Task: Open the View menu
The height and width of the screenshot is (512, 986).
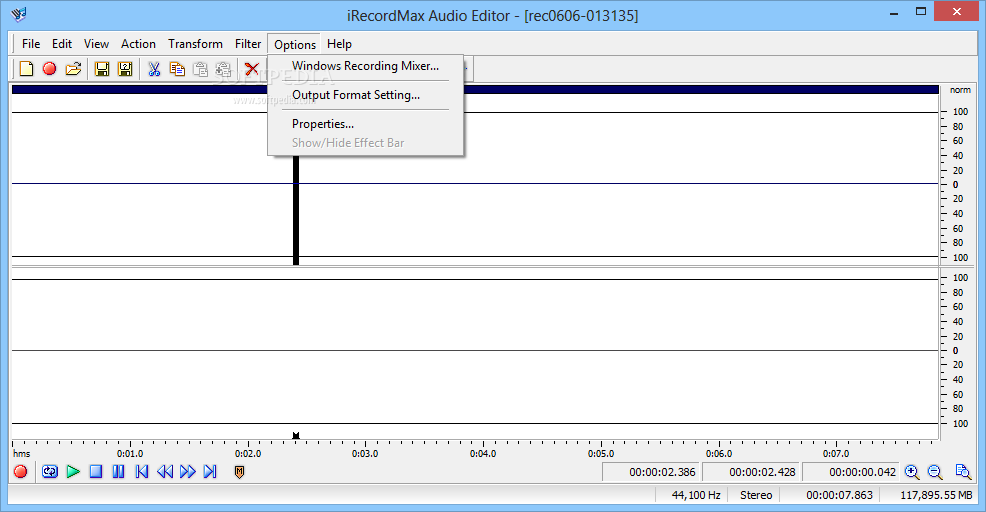Action: 96,44
